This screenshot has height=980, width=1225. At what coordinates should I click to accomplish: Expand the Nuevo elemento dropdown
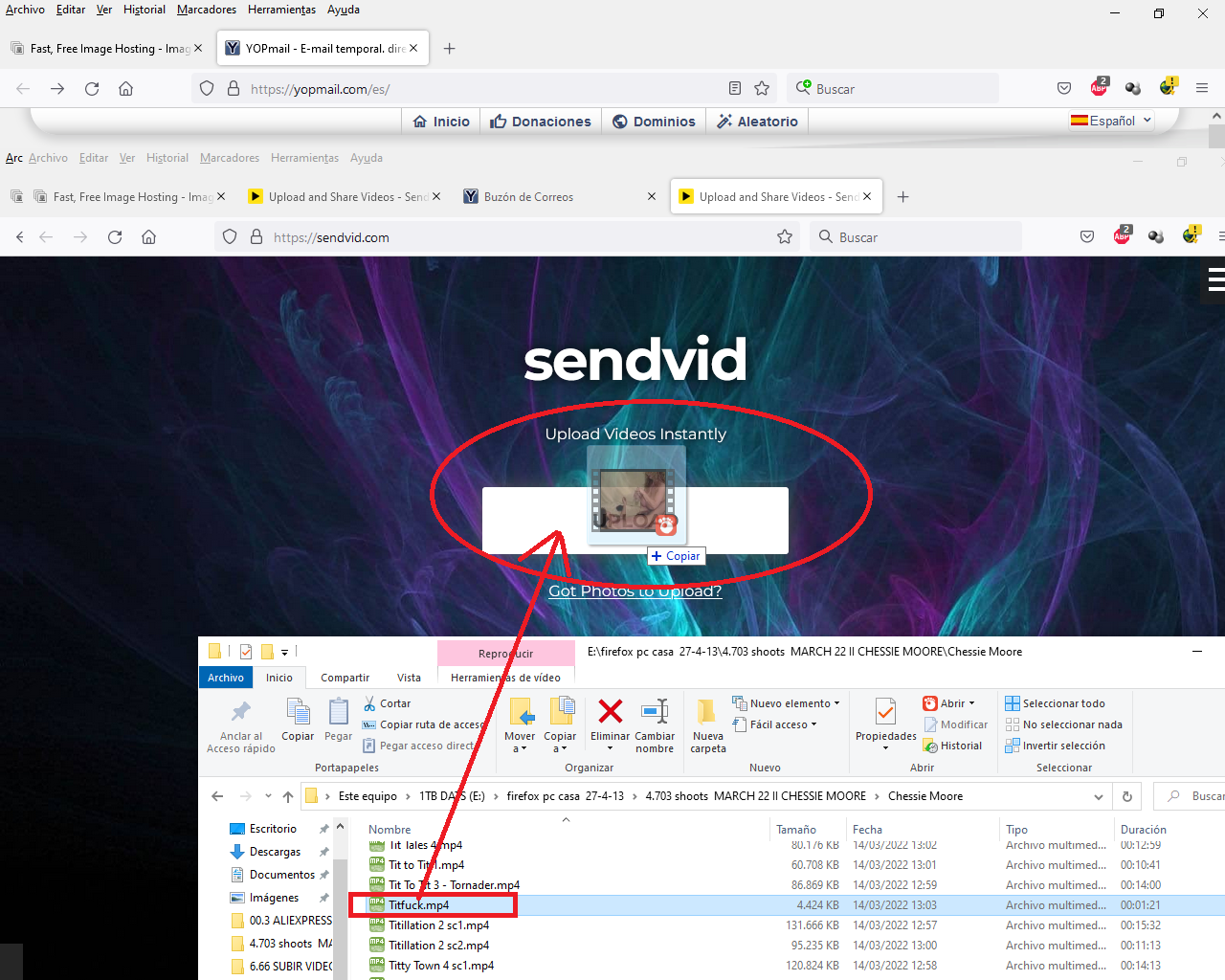[836, 703]
